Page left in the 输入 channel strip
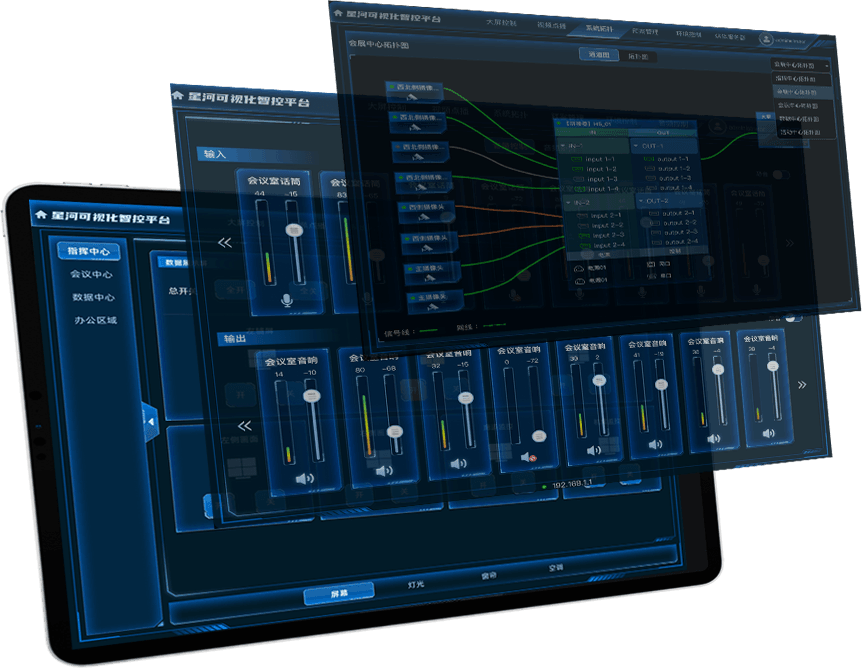The height and width of the screenshot is (669, 862). 224,242
